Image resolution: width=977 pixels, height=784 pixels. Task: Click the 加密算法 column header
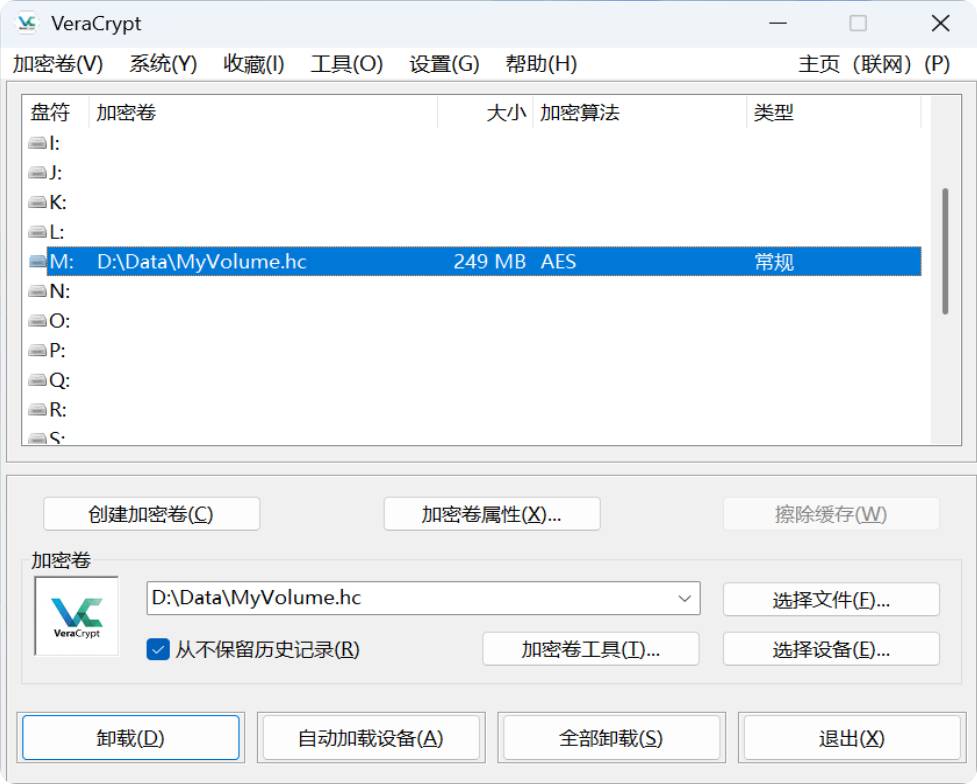(x=580, y=113)
